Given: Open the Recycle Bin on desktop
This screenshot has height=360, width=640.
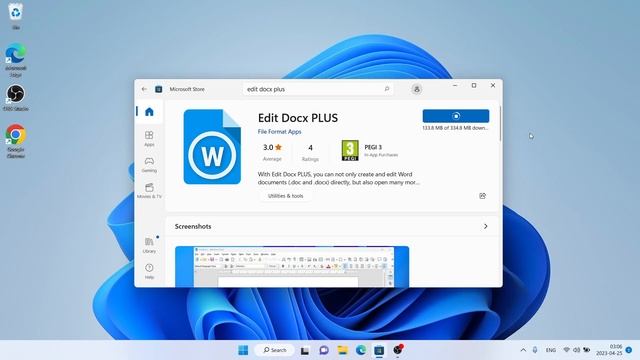Looking at the screenshot, I should click(x=16, y=15).
